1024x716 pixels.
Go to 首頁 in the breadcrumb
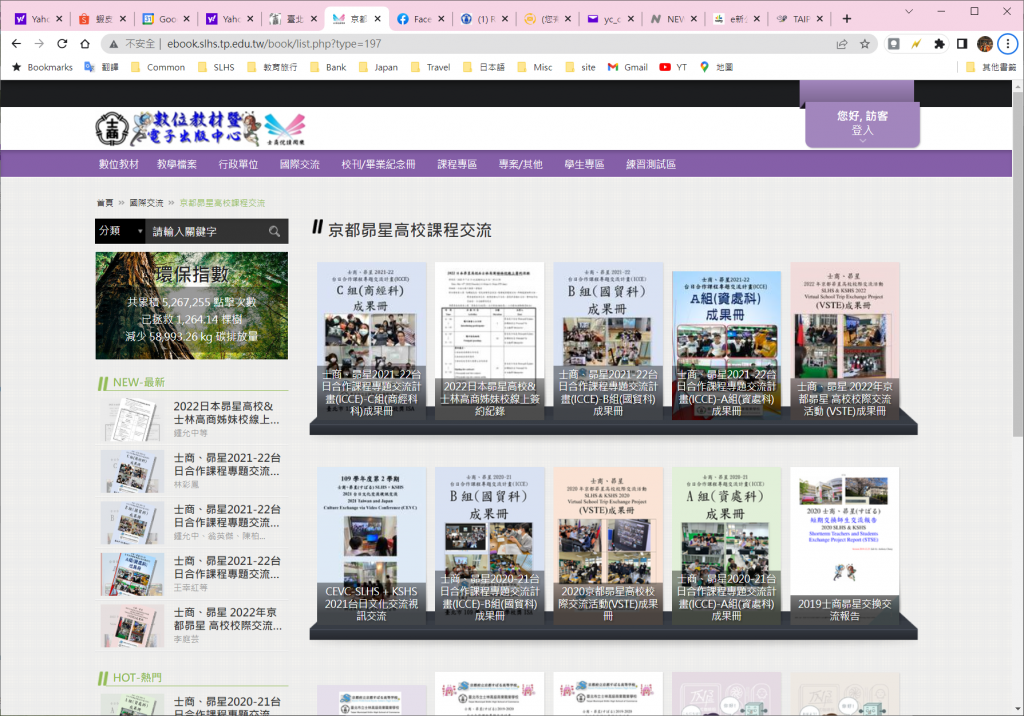click(105, 203)
